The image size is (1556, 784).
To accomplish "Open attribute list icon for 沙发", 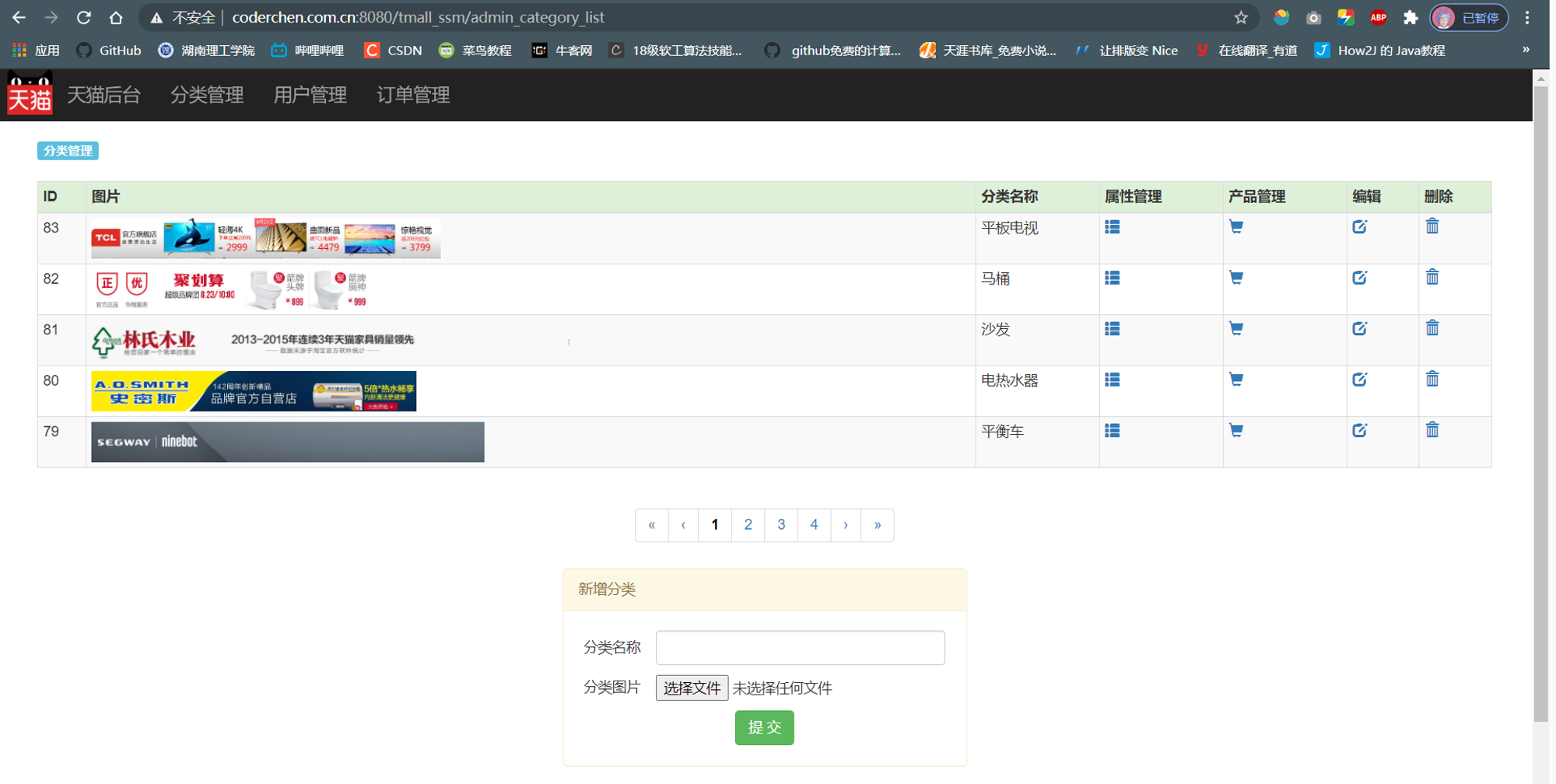I will pyautogui.click(x=1112, y=329).
